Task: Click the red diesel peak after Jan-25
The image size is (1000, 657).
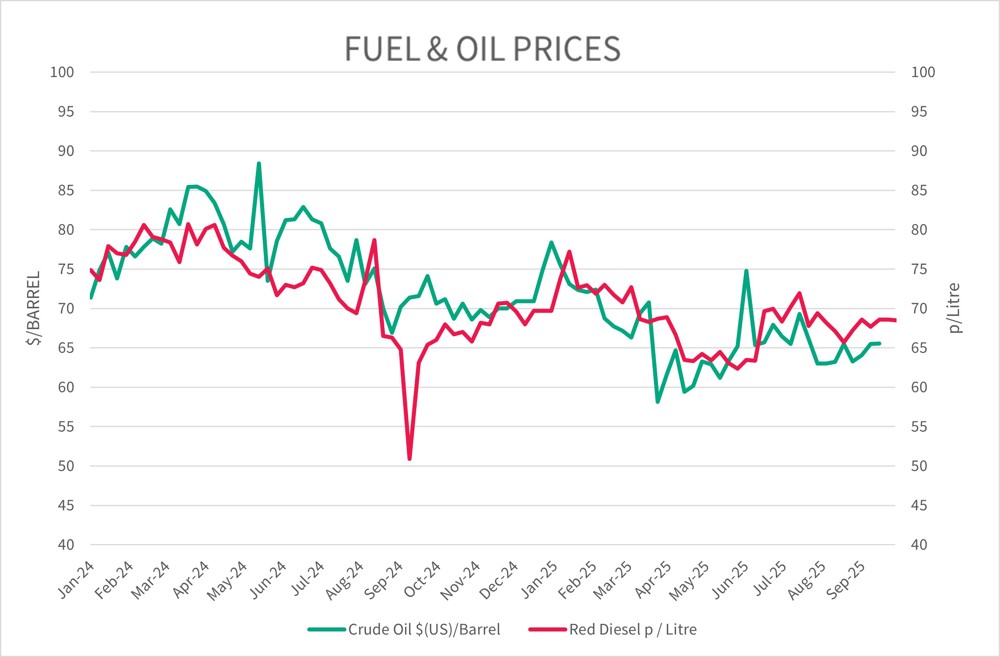Action: point(569,251)
